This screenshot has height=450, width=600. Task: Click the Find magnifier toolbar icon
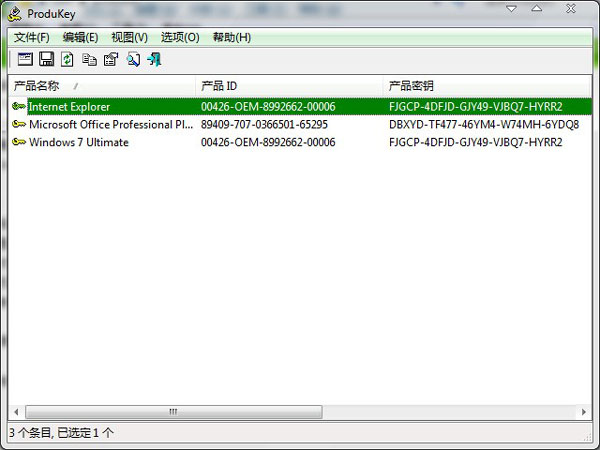pyautogui.click(x=133, y=60)
